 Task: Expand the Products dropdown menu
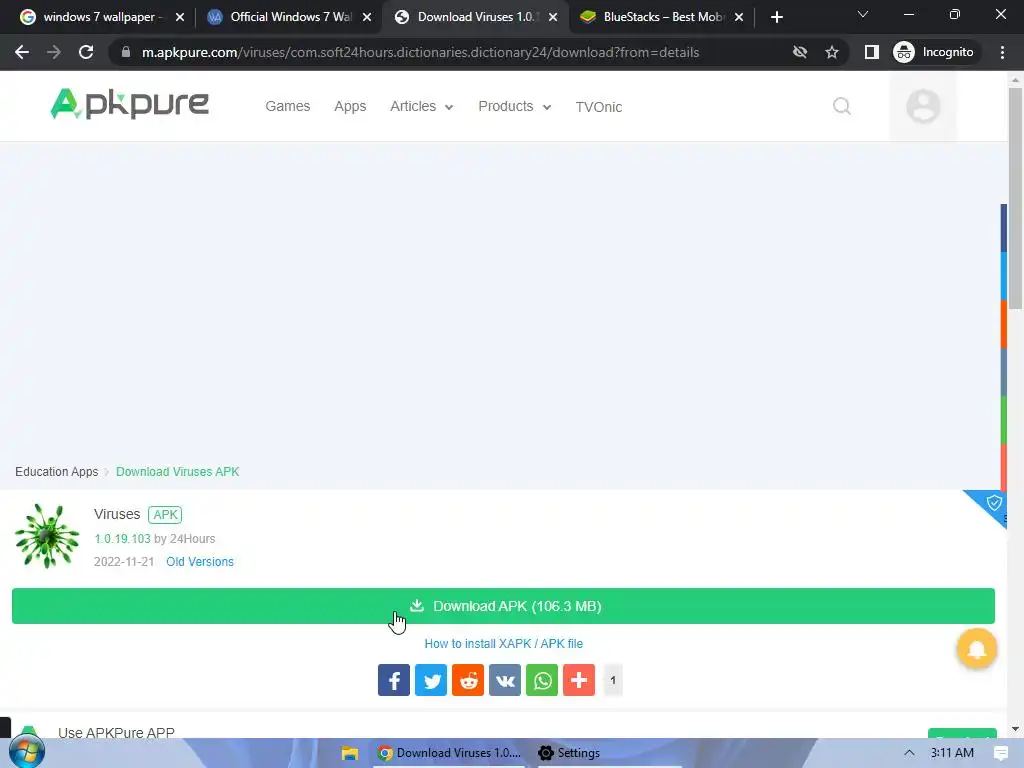[515, 106]
